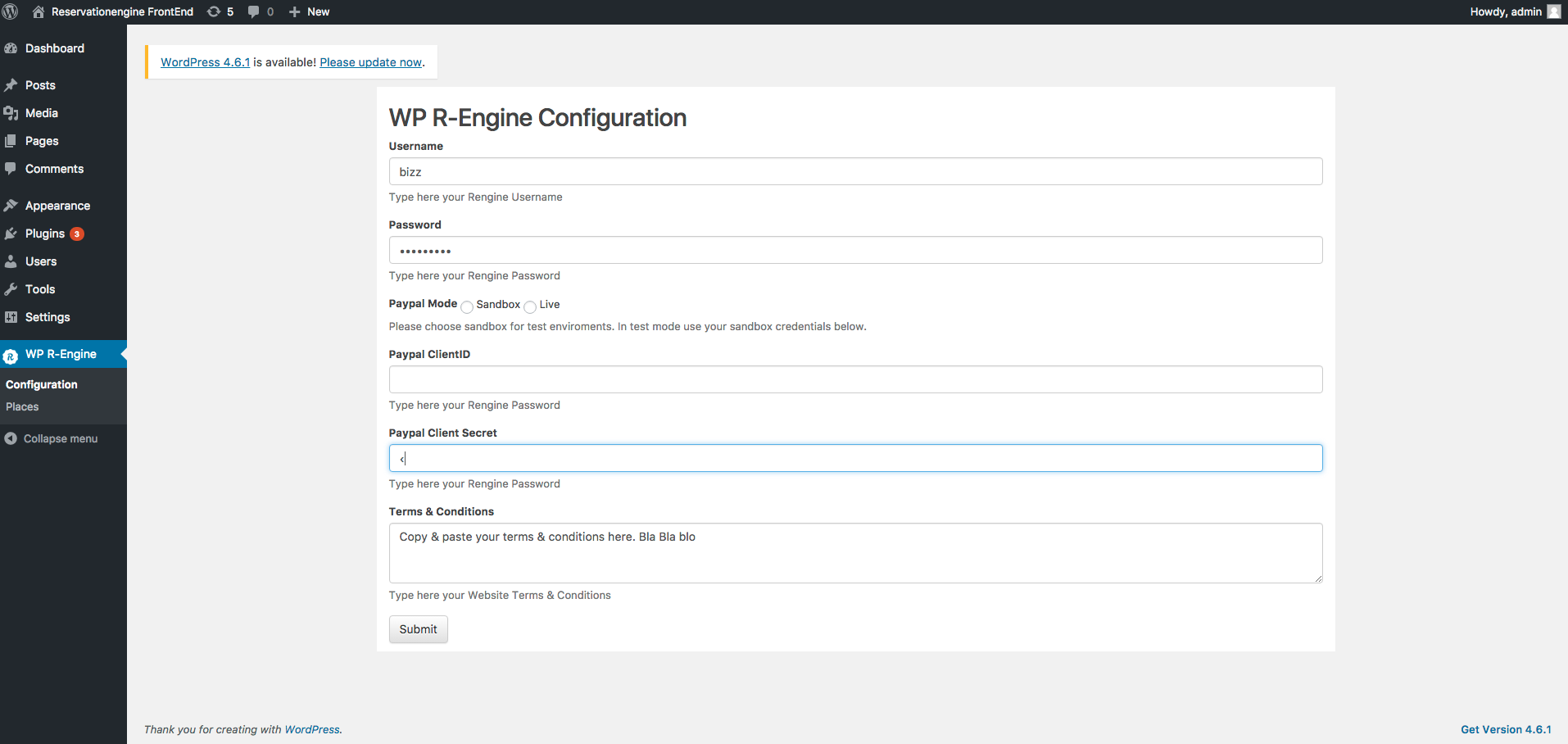
Task: Open the Appearance menu item
Action: (x=57, y=206)
